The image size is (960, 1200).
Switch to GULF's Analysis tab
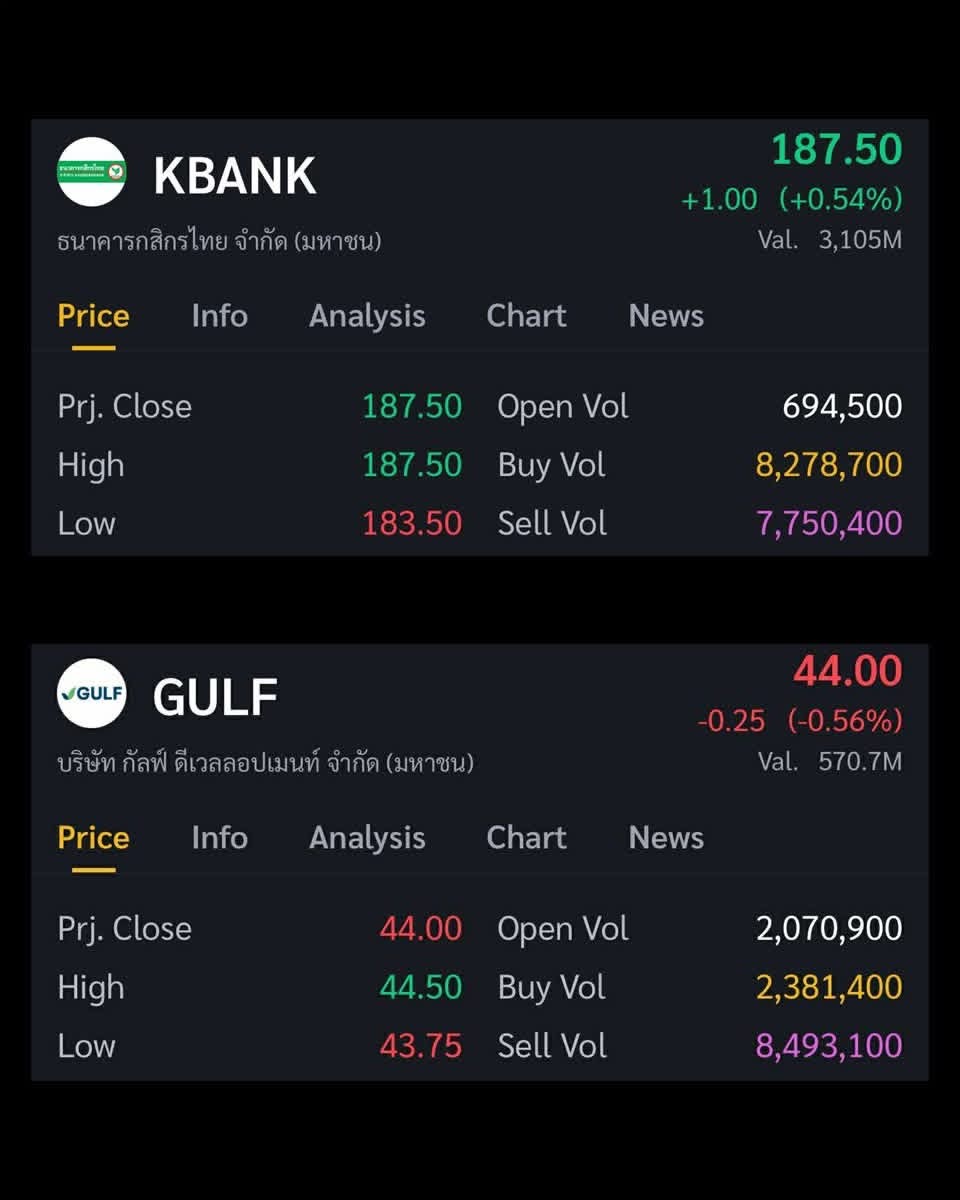367,838
